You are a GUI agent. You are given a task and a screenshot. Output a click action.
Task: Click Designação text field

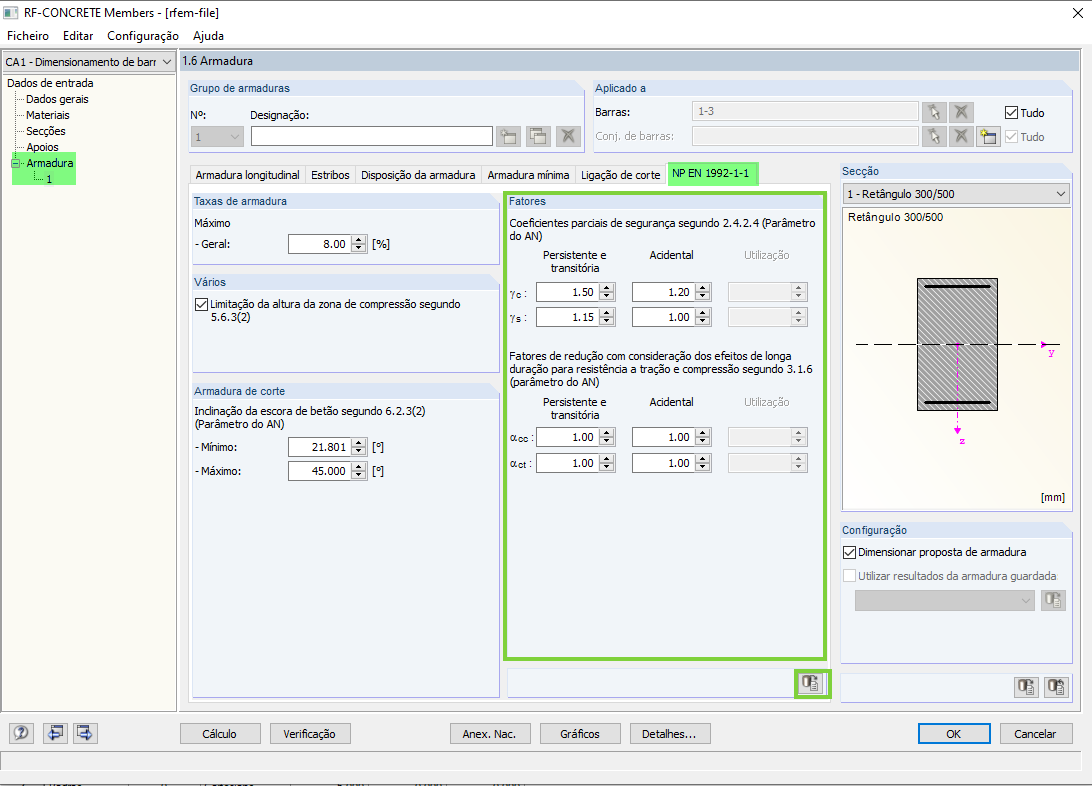tap(371, 136)
